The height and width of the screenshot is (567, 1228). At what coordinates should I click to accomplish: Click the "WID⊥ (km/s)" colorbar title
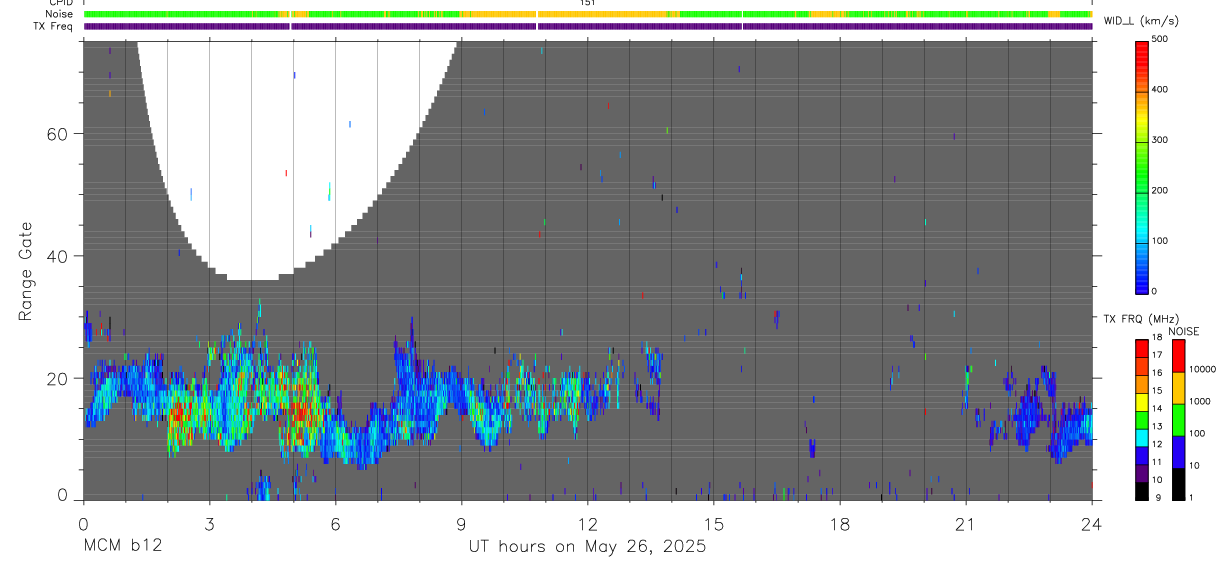1139,20
